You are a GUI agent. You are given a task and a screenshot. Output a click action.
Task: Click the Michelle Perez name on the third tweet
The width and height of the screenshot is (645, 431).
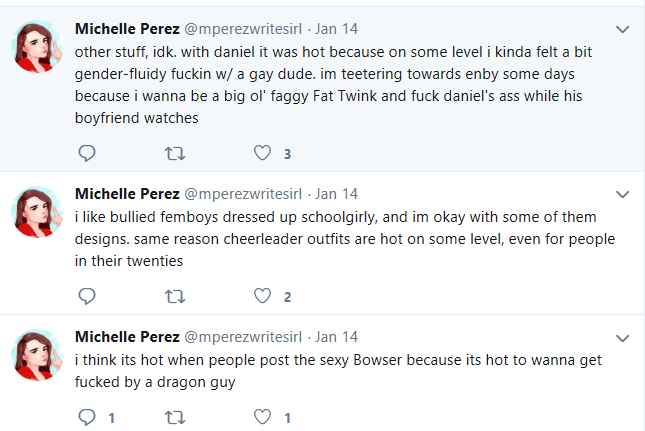[x=127, y=337]
